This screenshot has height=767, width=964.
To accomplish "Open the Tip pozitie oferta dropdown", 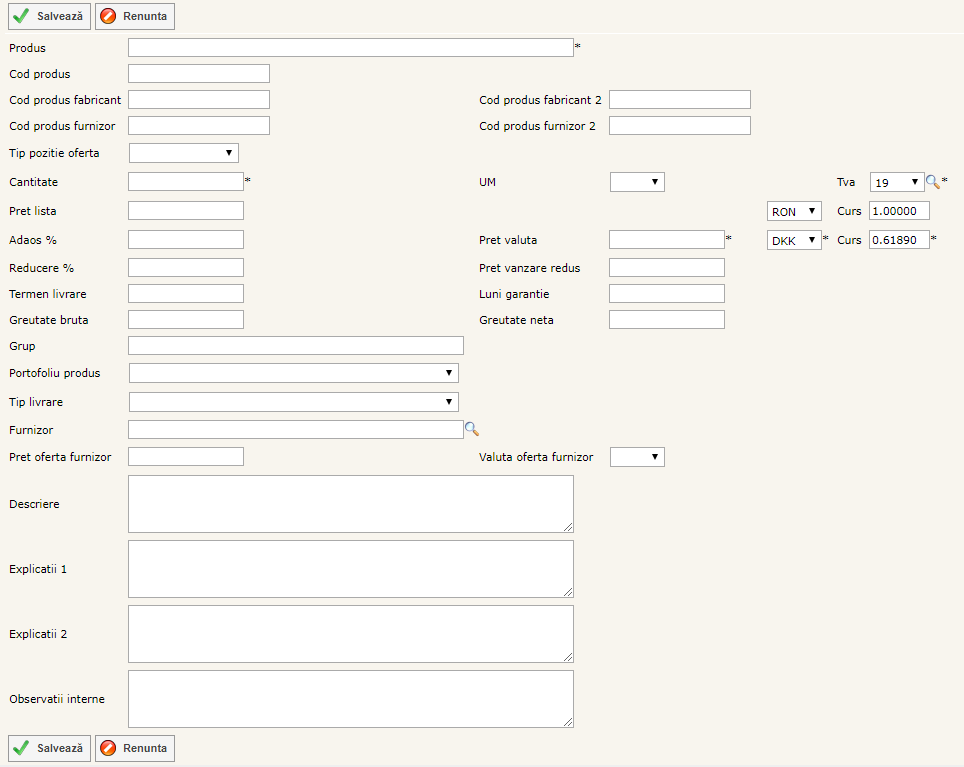I will (x=184, y=153).
